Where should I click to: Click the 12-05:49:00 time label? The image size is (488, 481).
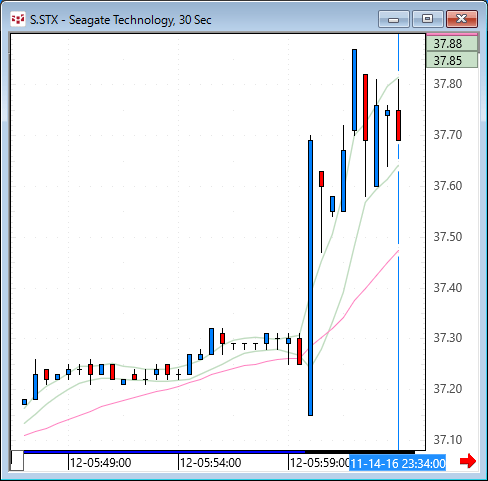coord(100,463)
